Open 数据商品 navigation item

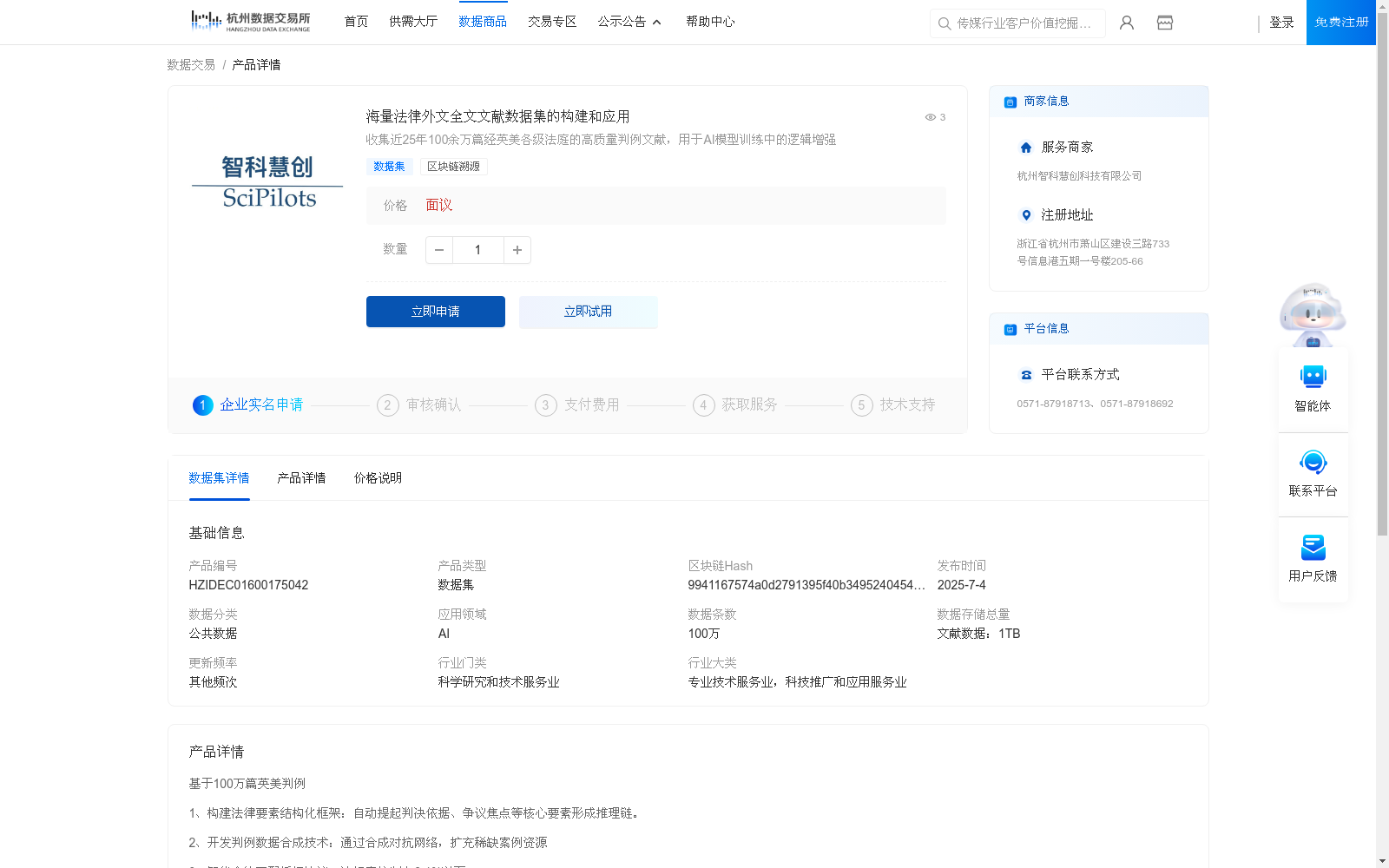tap(483, 22)
